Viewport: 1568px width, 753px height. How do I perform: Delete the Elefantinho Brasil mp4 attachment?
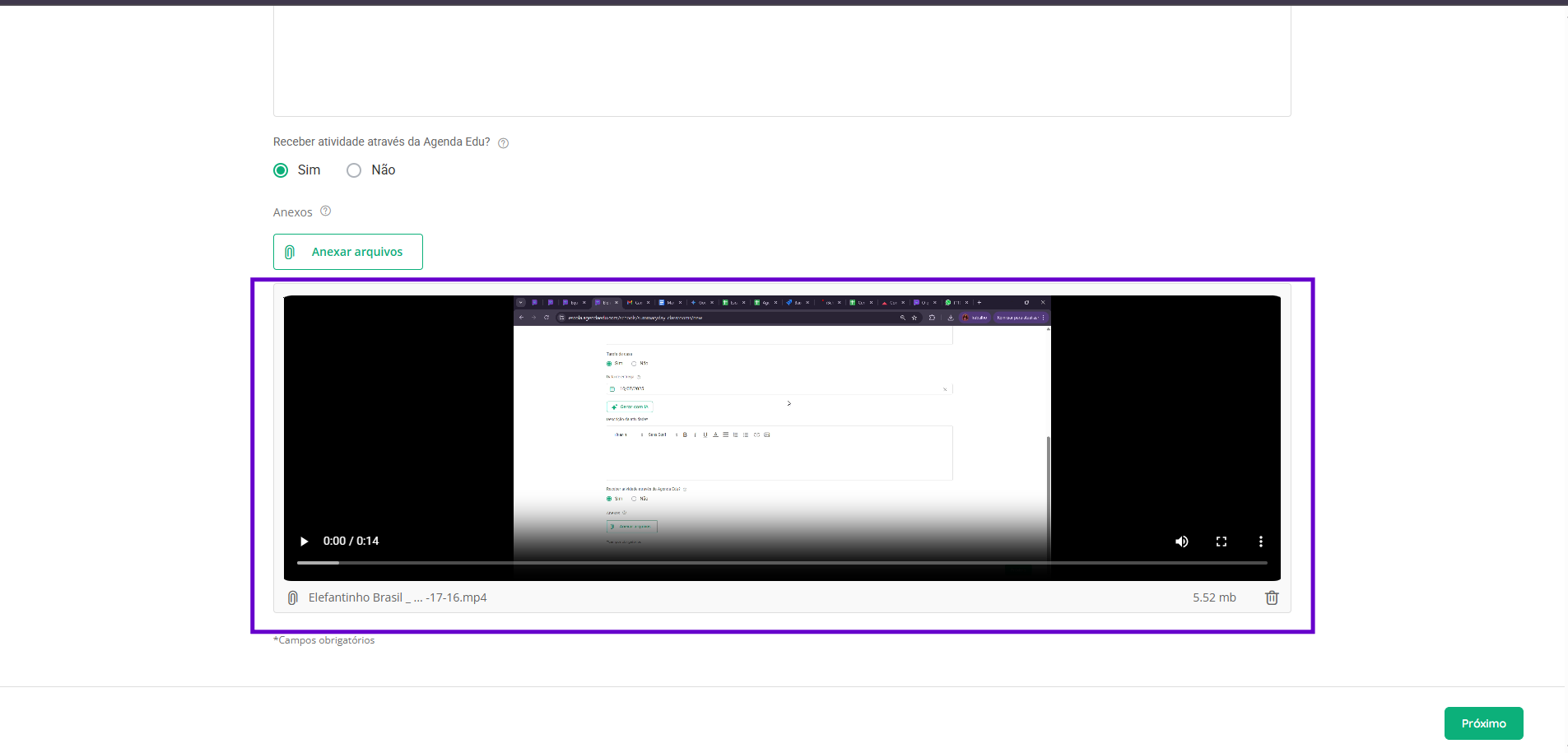pyautogui.click(x=1272, y=598)
